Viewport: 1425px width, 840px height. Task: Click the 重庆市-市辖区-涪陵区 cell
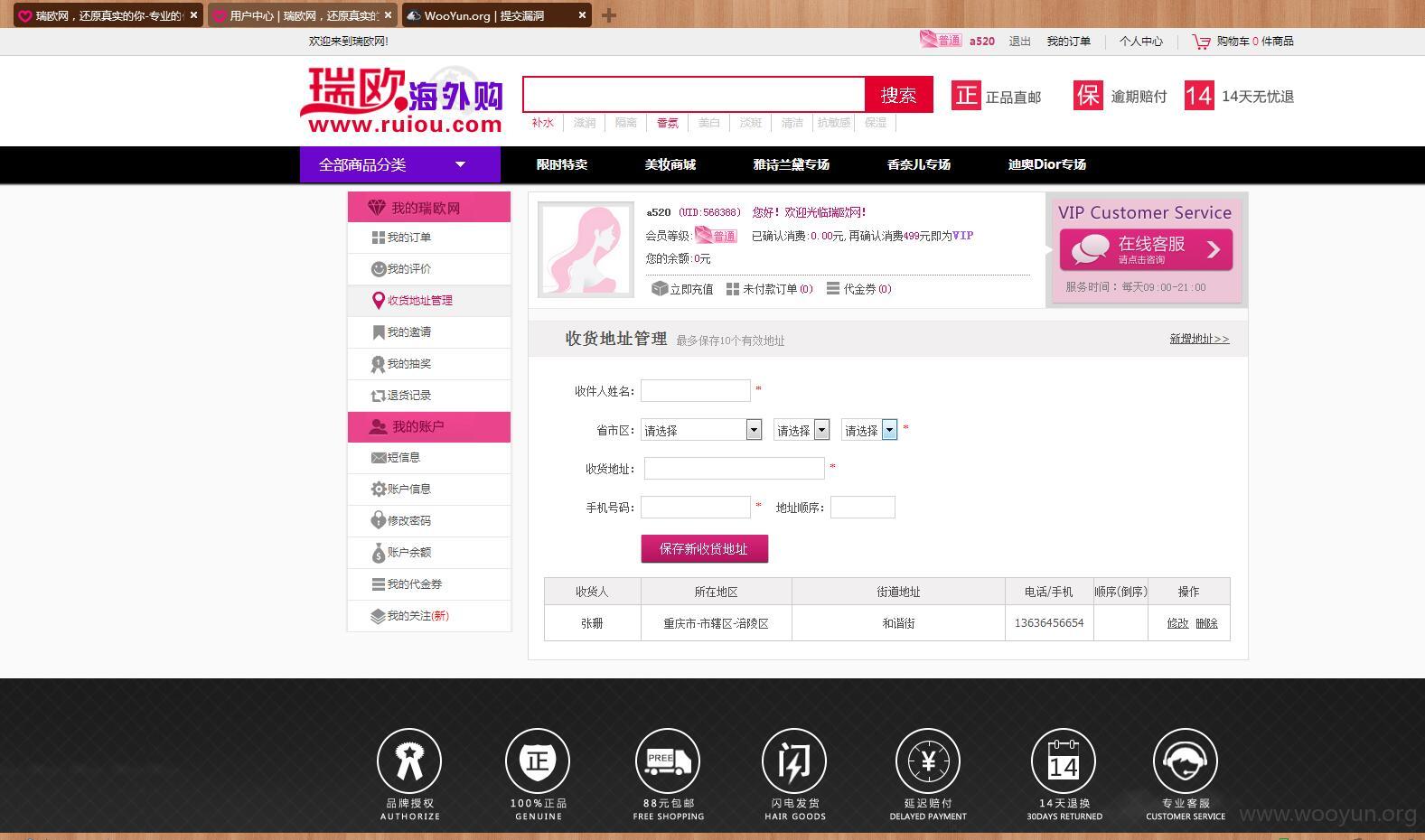tap(716, 623)
